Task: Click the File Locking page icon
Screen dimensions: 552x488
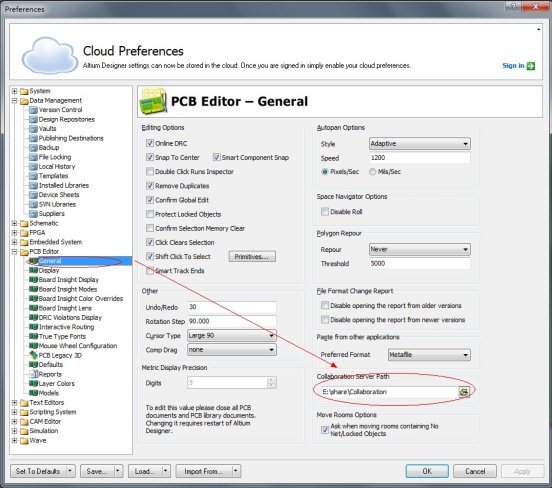Action: coord(33,157)
